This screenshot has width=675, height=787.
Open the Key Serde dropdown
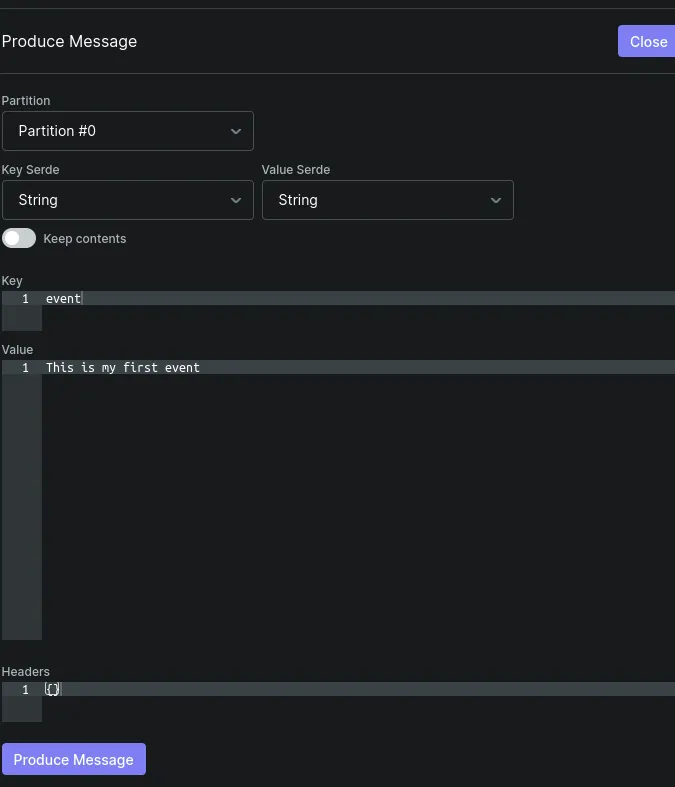coord(128,200)
